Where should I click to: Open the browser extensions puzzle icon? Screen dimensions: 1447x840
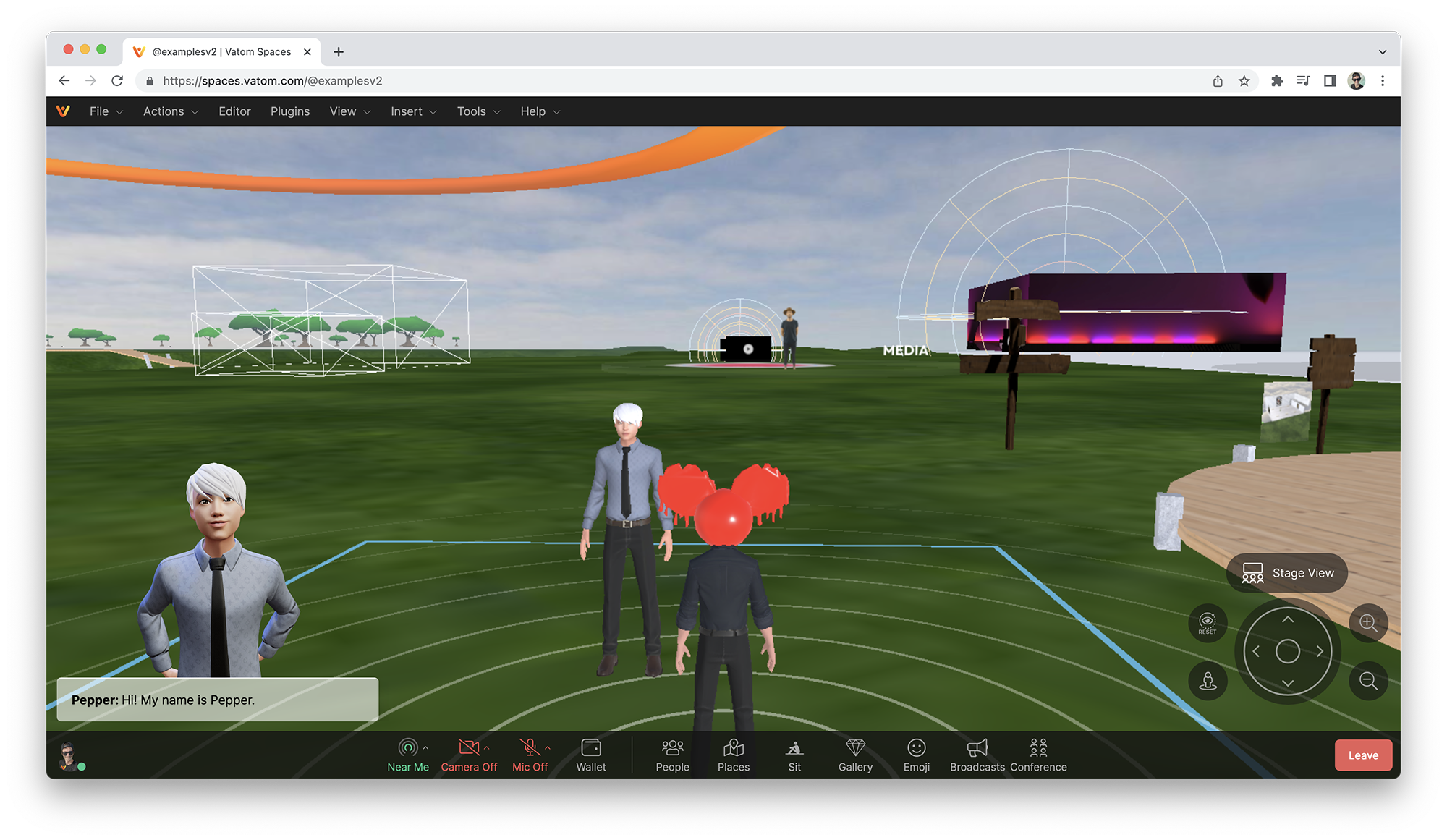pyautogui.click(x=1277, y=81)
